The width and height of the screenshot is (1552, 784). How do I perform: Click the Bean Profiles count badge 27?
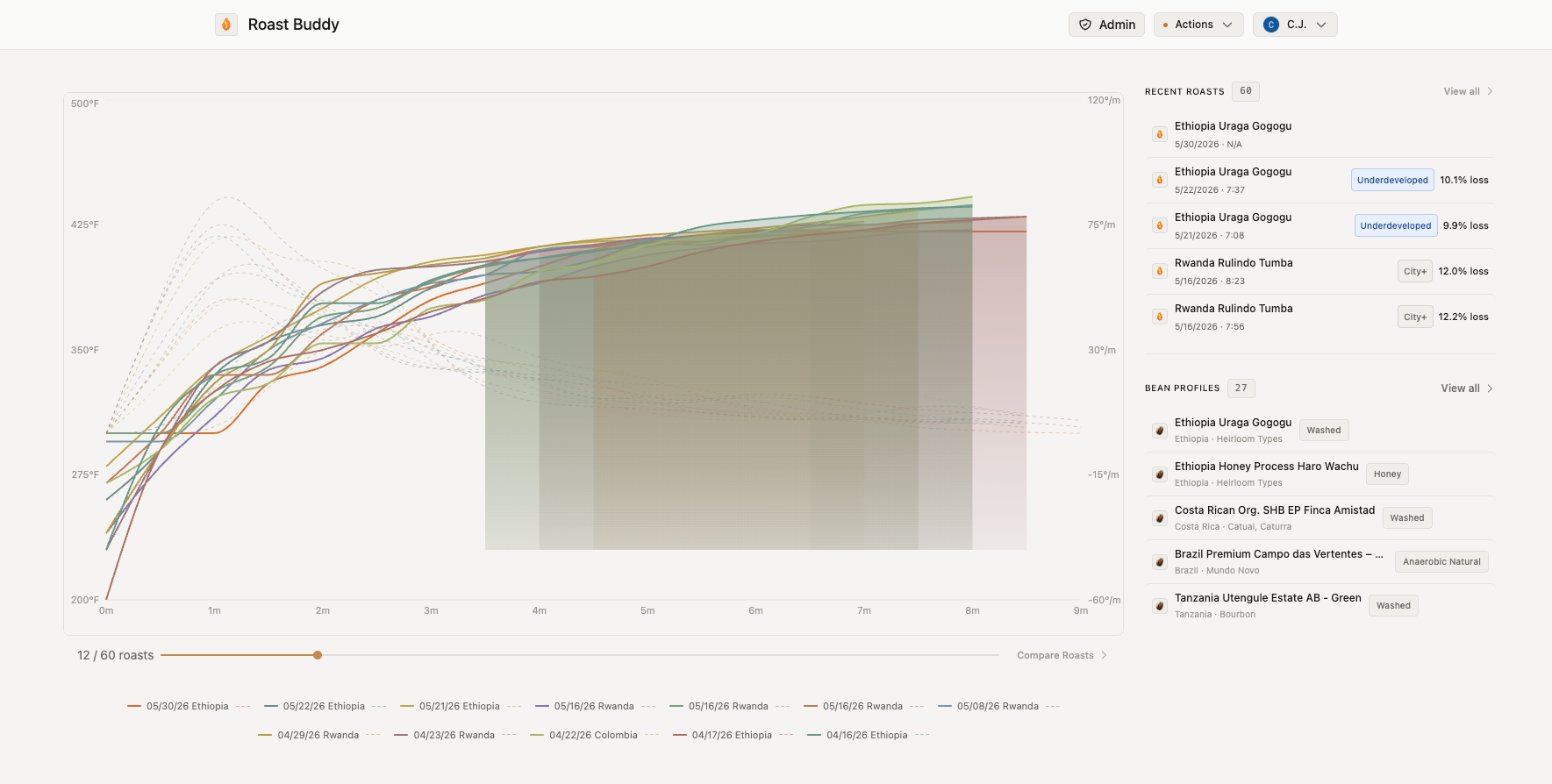click(x=1241, y=388)
